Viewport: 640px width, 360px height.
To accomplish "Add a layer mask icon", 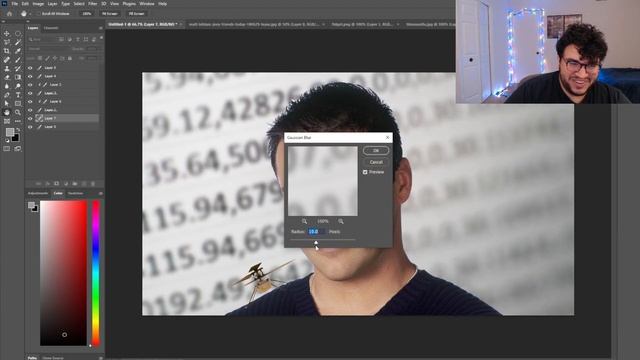I will click(x=57, y=184).
